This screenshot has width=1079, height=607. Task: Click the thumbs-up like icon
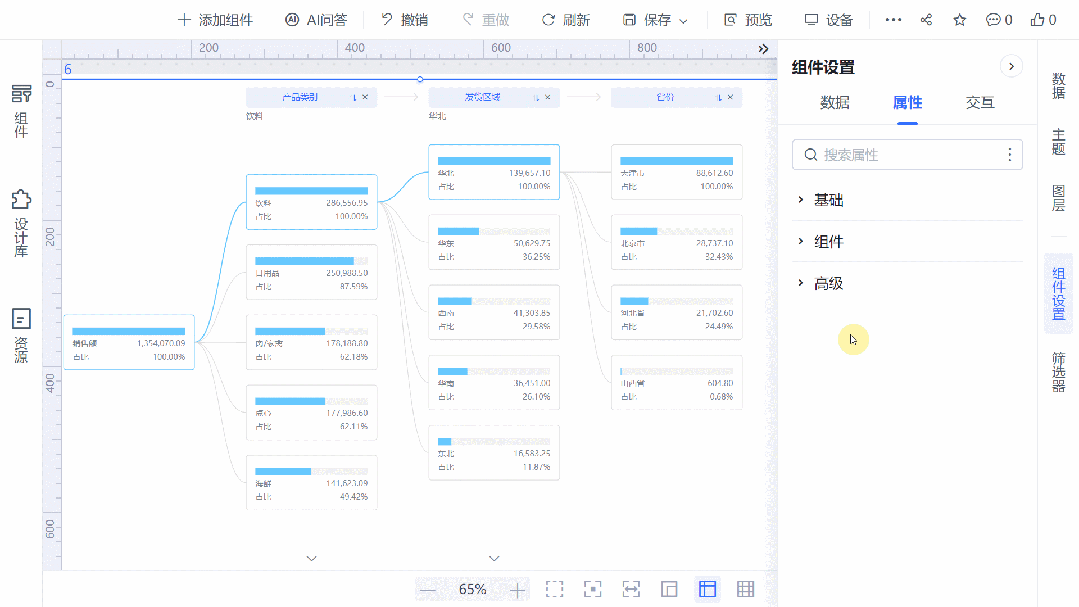(x=1043, y=20)
